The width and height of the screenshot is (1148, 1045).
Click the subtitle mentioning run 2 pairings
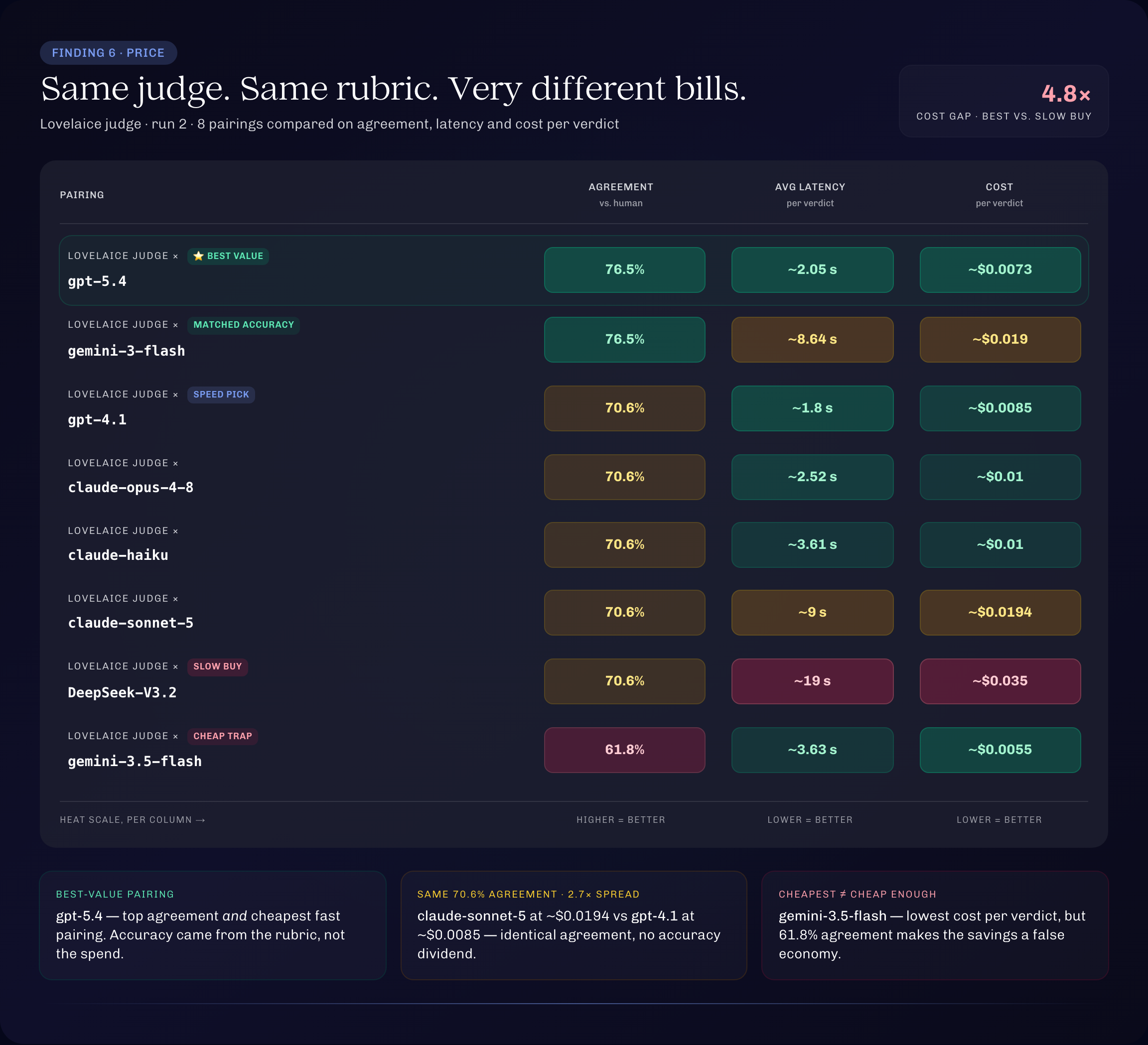329,124
